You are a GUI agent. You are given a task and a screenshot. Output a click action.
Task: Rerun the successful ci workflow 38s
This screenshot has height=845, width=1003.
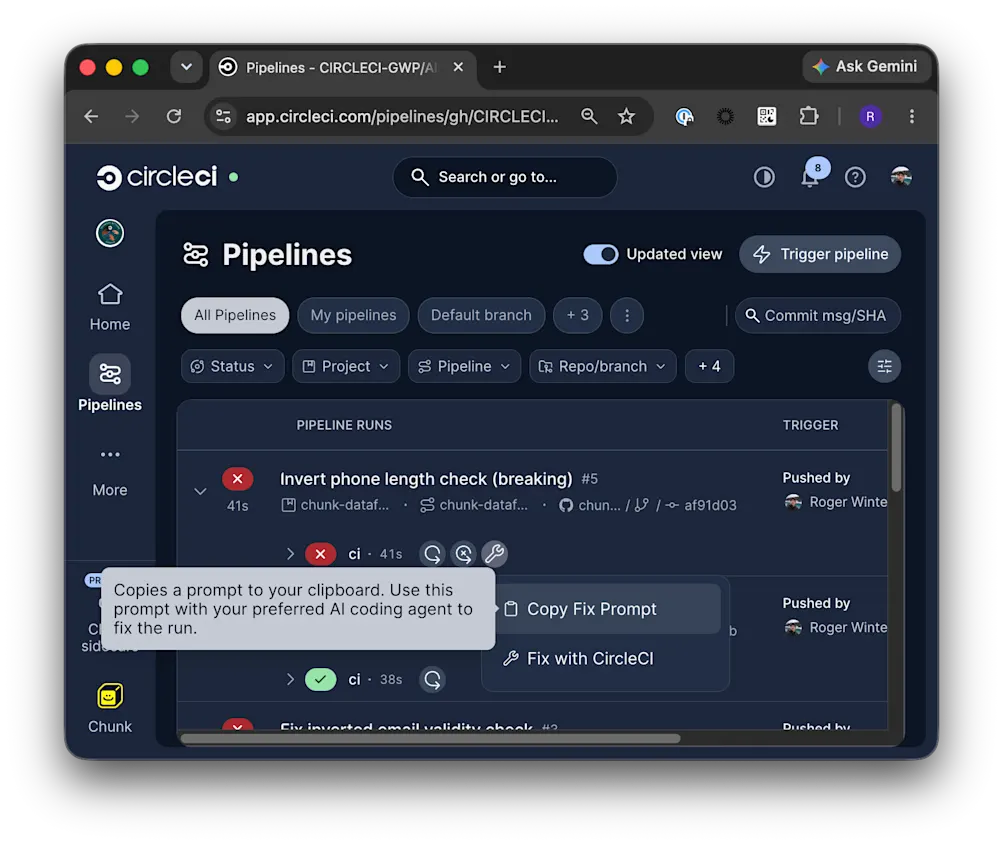click(x=432, y=679)
